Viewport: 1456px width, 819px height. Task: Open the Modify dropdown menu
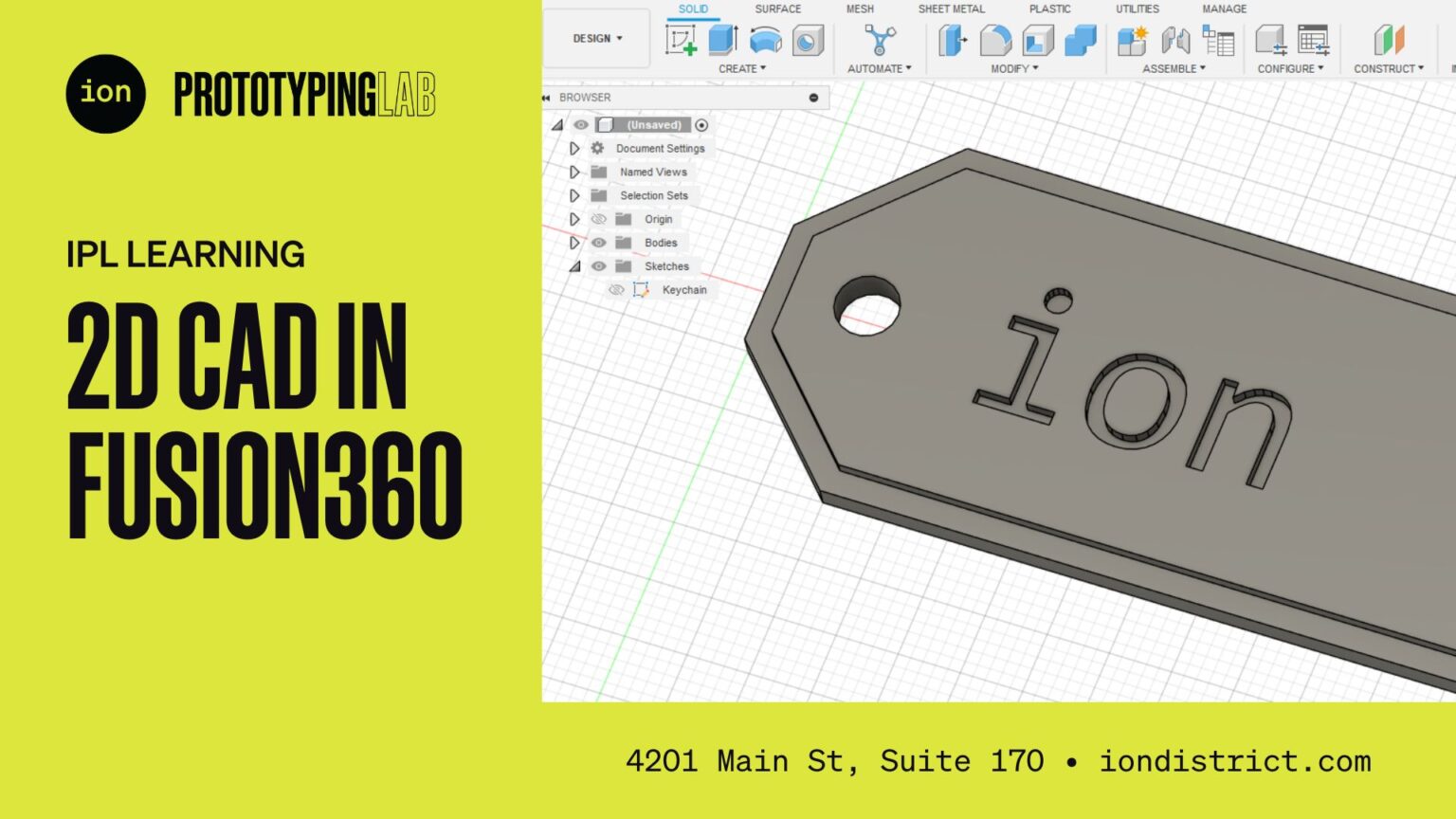tap(1013, 67)
